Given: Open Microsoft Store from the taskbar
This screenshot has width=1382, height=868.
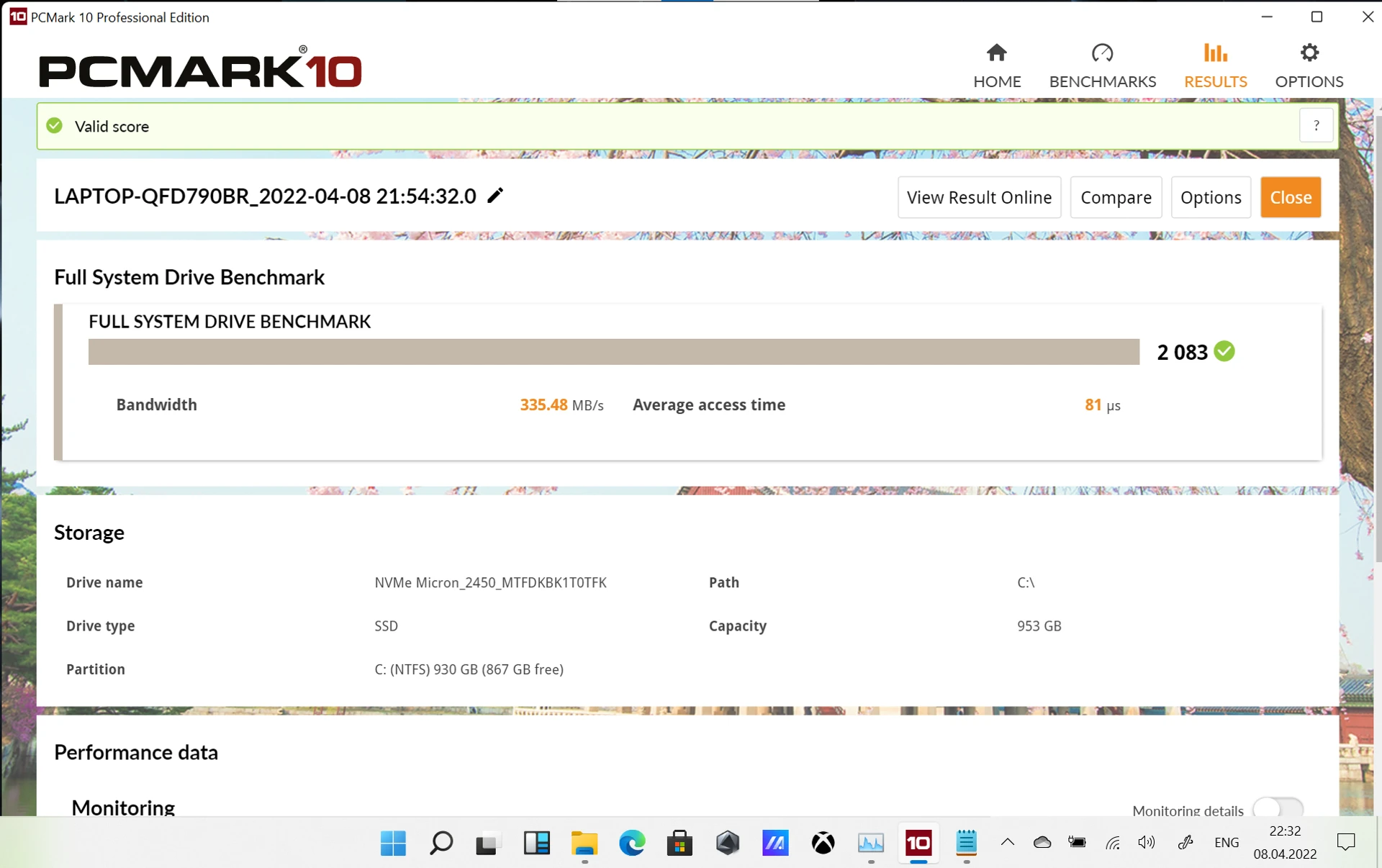Looking at the screenshot, I should pos(679,843).
